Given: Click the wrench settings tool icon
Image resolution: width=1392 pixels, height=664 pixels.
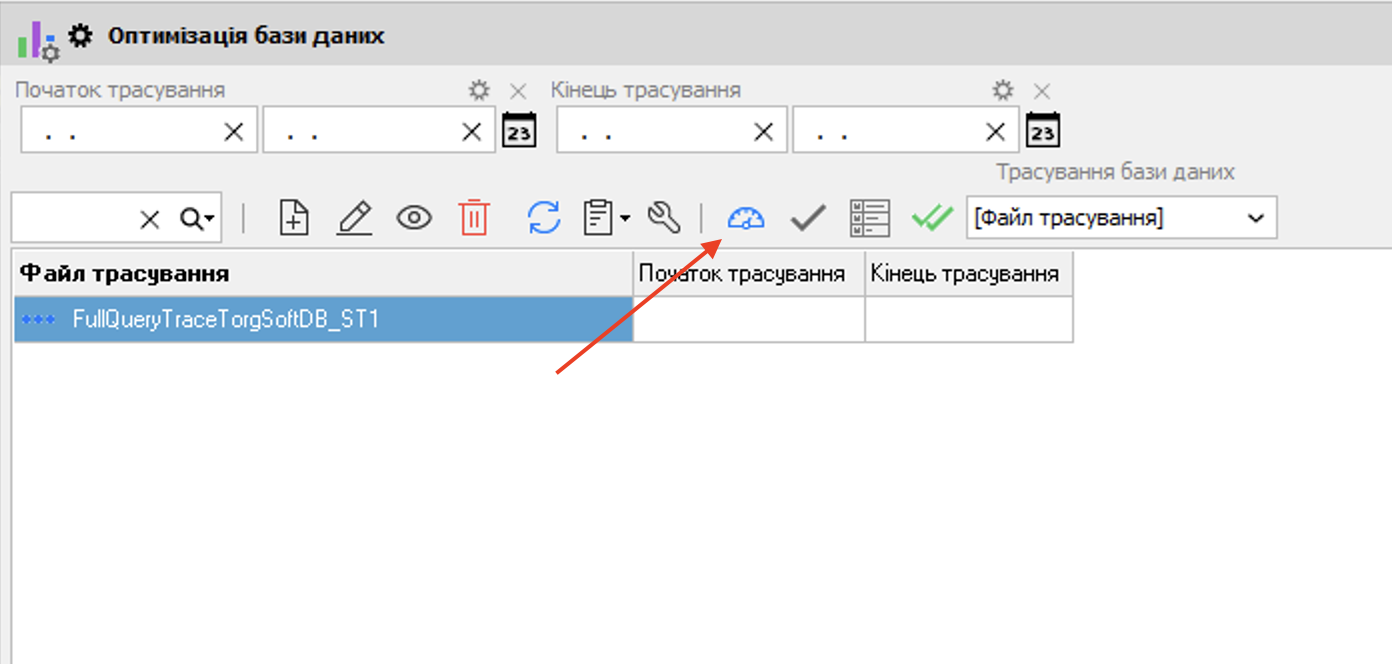Looking at the screenshot, I should [x=664, y=217].
